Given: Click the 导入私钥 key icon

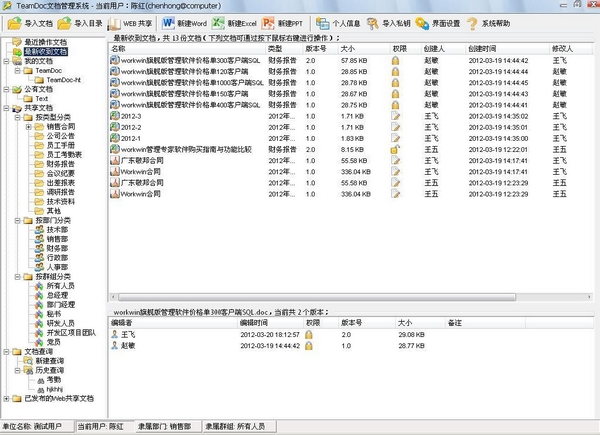Looking at the screenshot, I should 372,24.
